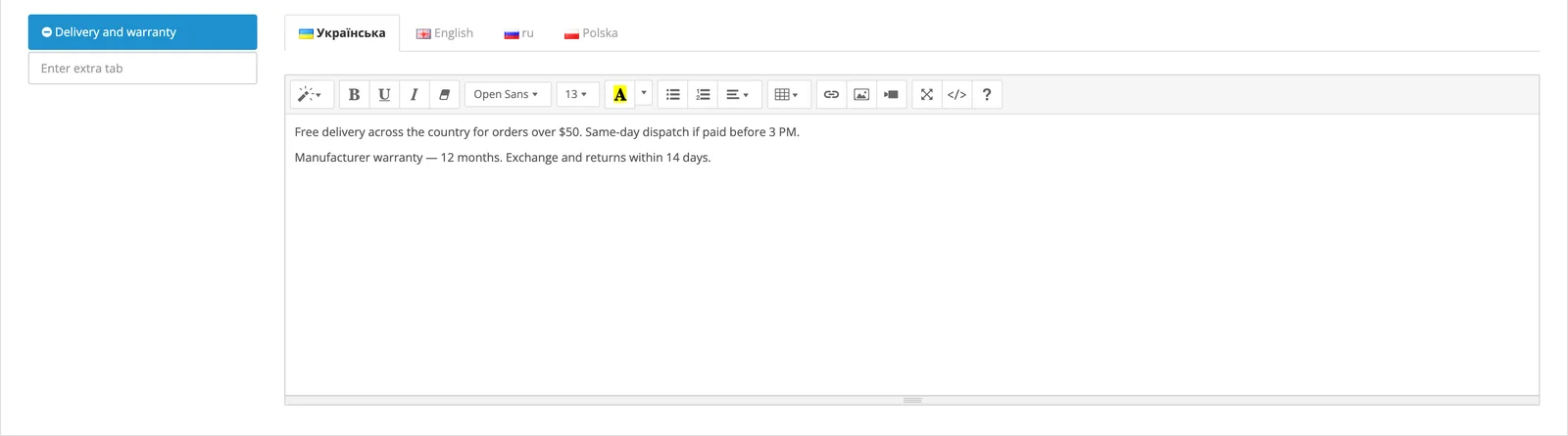The height and width of the screenshot is (436, 1568).
Task: Switch to the Polska language tab
Action: (591, 33)
